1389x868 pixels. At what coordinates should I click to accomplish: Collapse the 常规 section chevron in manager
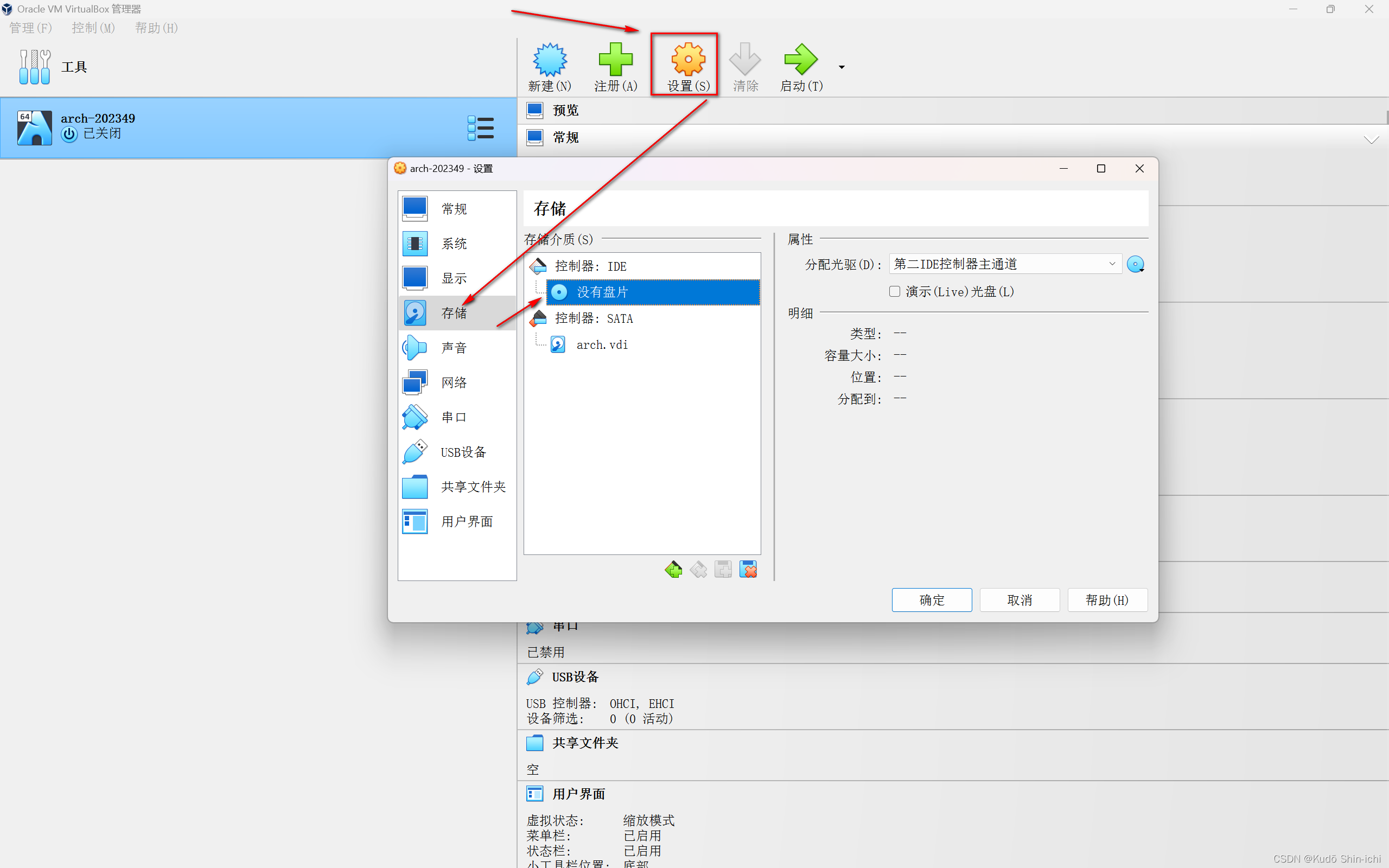click(x=1372, y=139)
